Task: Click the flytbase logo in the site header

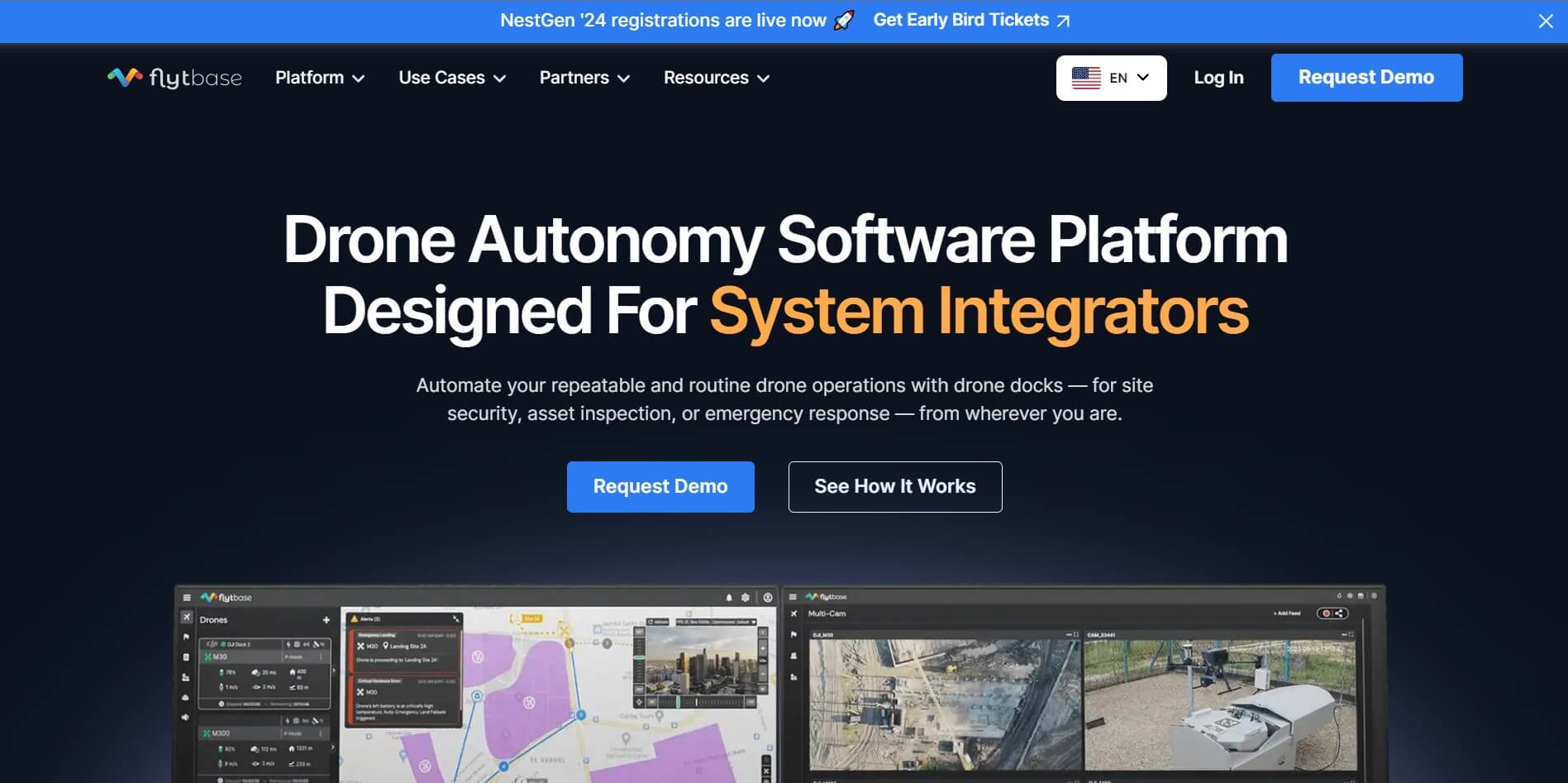Action: 174,78
